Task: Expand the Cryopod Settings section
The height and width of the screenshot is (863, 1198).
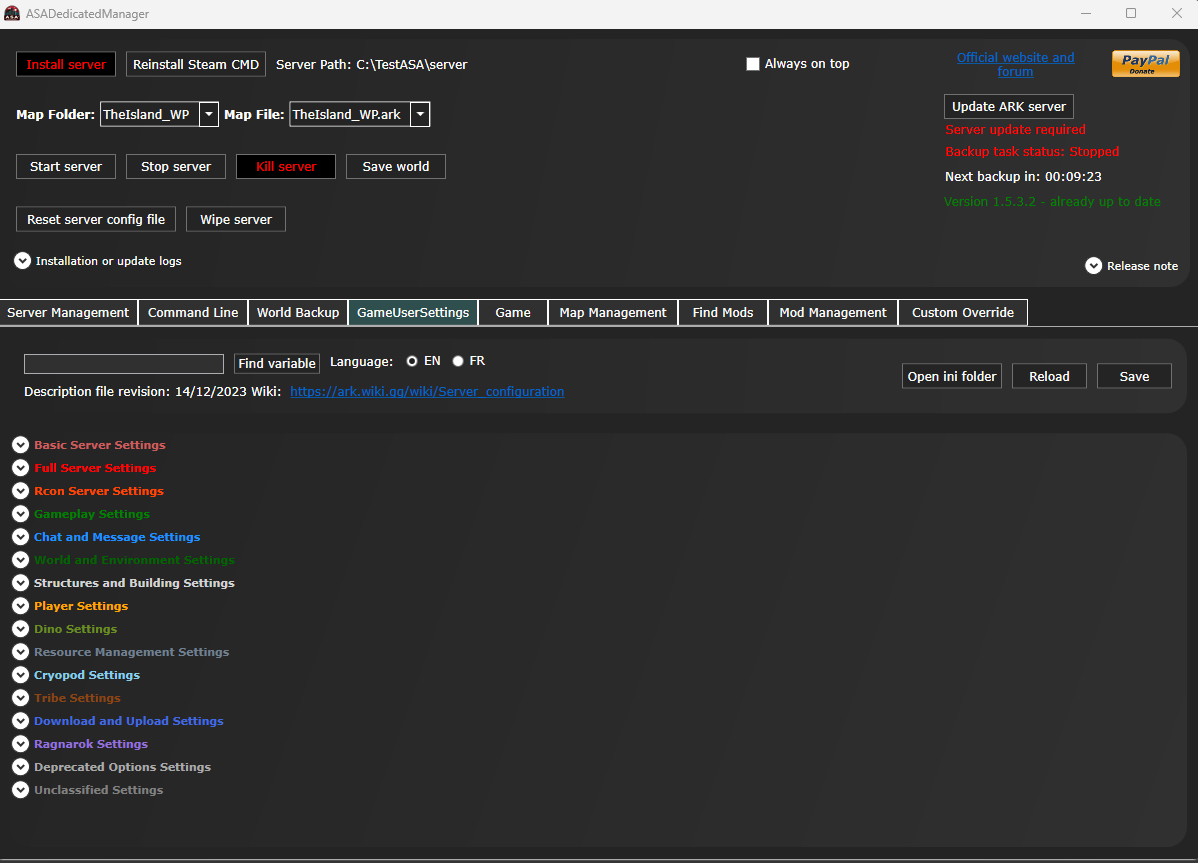Action: [x=21, y=675]
